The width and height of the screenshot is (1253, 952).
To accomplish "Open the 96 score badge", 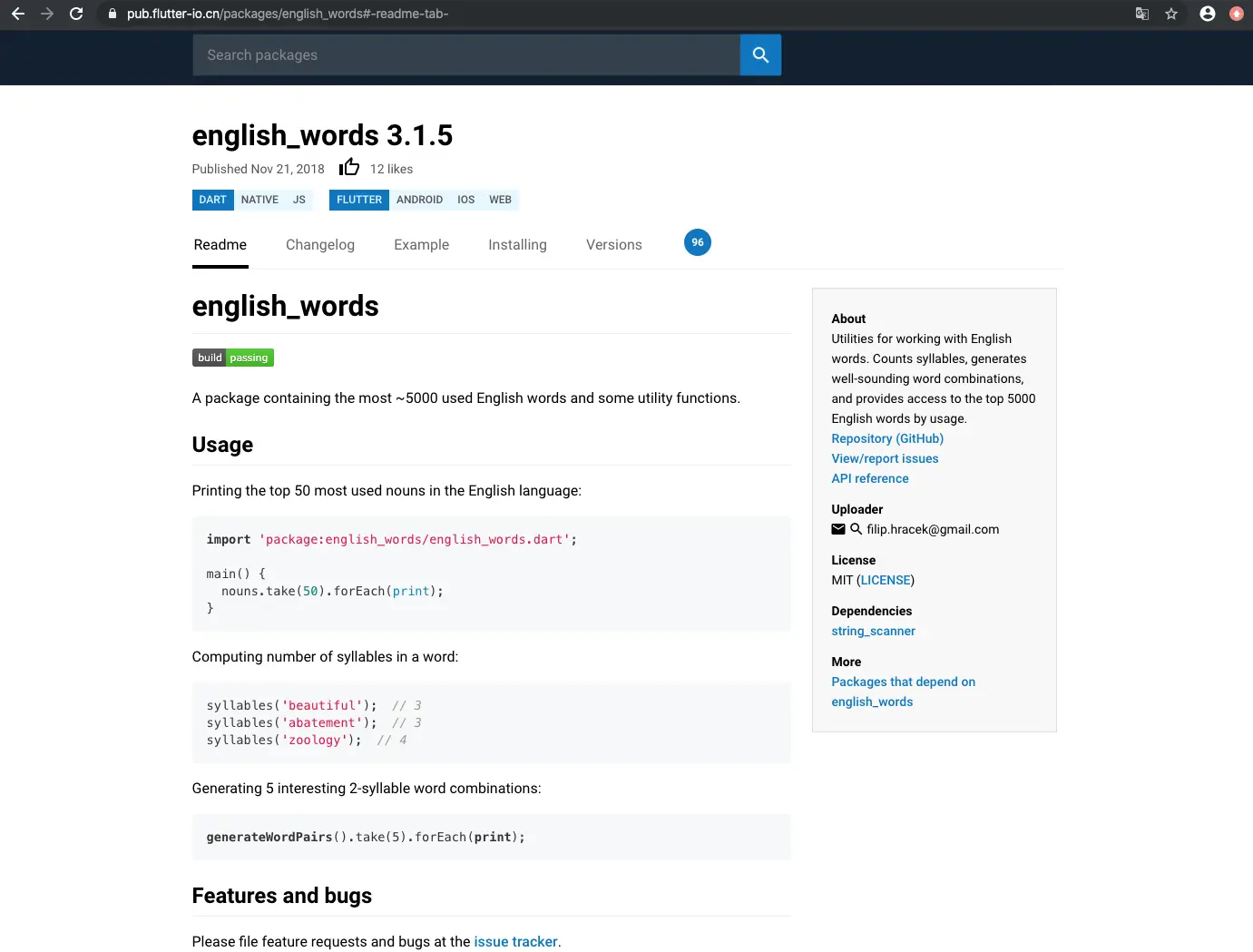I will pyautogui.click(x=698, y=242).
